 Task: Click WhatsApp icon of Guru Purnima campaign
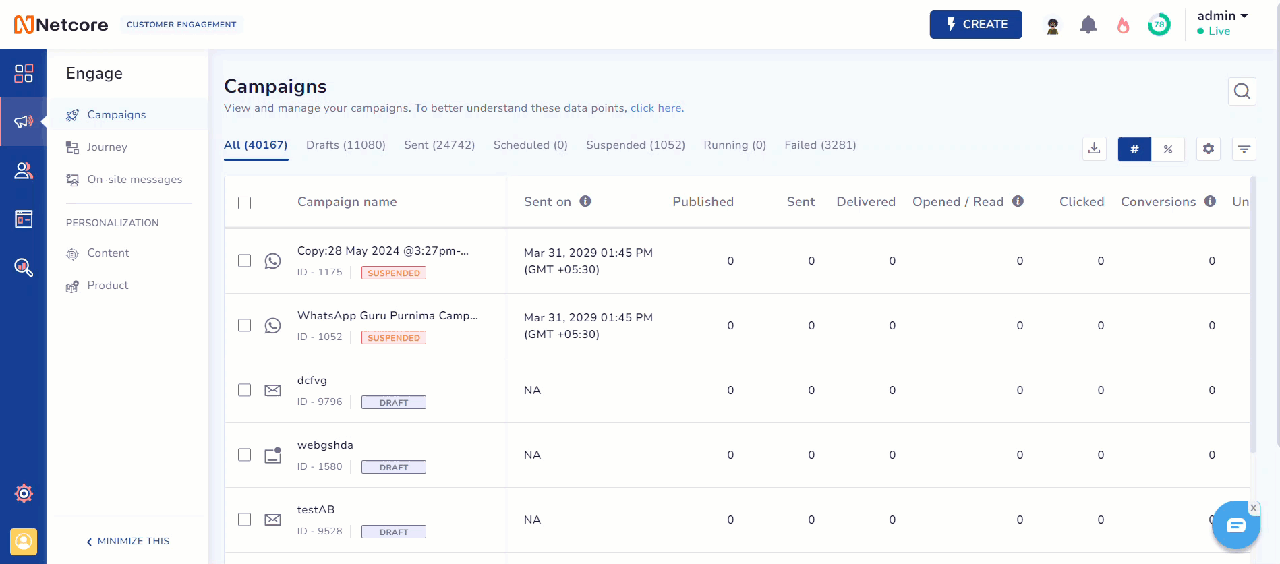coord(273,326)
